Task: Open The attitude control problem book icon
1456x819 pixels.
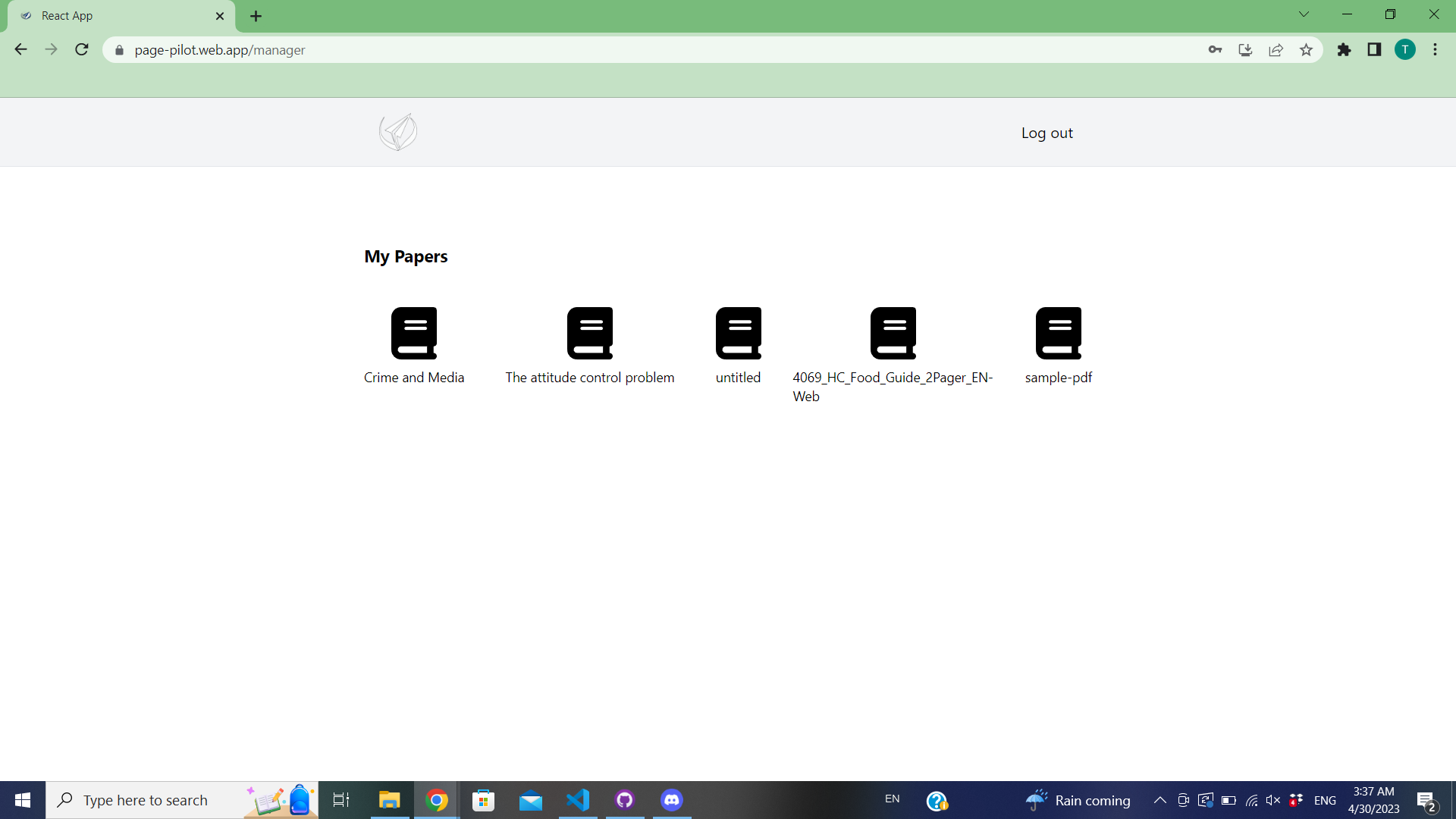Action: [x=590, y=333]
